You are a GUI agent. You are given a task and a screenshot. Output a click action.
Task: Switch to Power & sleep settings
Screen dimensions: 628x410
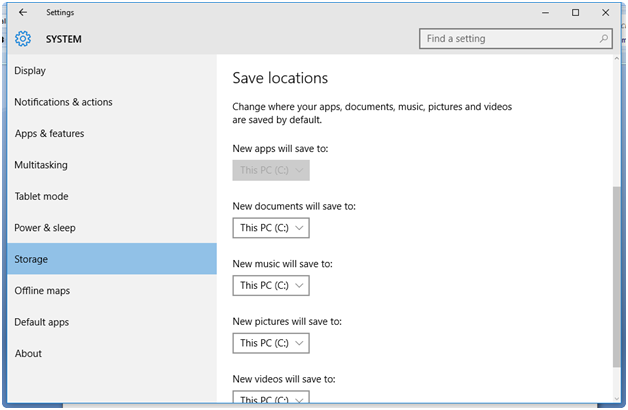[x=45, y=228]
